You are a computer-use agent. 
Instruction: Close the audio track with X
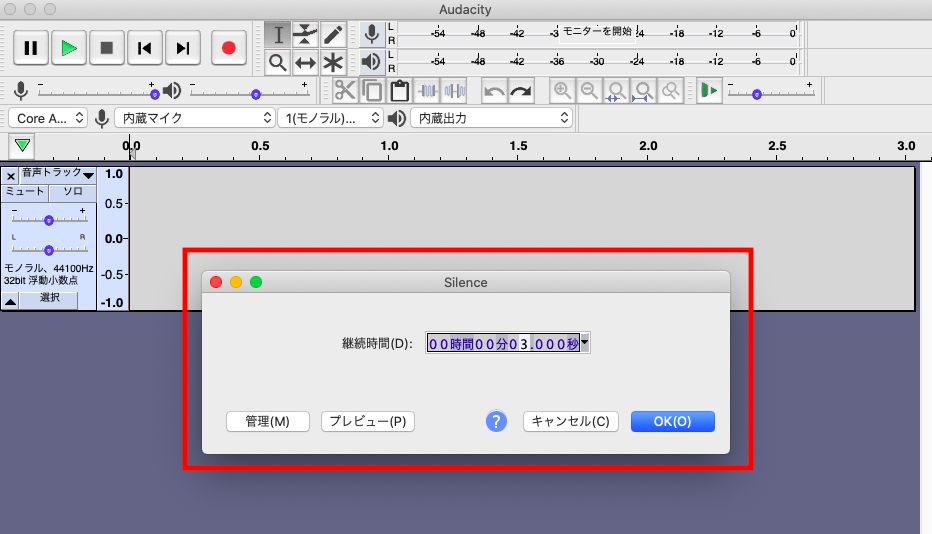[x=11, y=176]
